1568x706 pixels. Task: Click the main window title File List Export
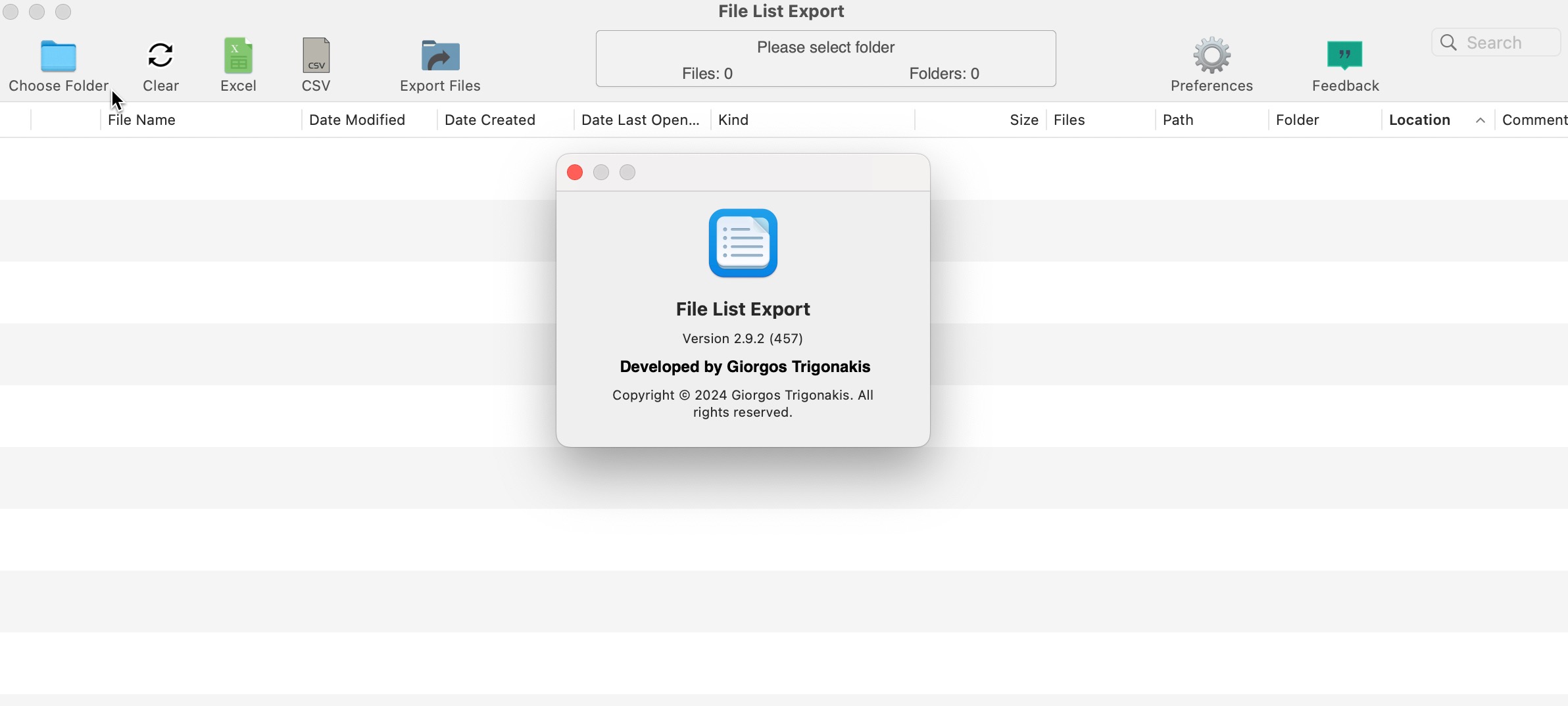[781, 11]
